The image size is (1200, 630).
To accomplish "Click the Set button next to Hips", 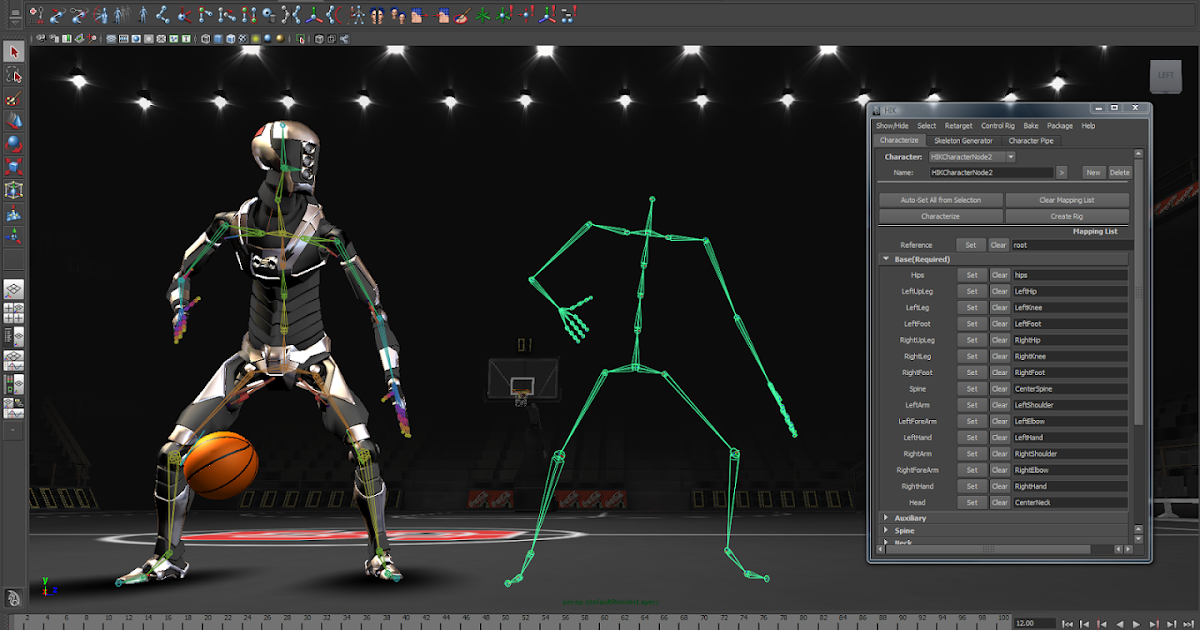I will 972,274.
